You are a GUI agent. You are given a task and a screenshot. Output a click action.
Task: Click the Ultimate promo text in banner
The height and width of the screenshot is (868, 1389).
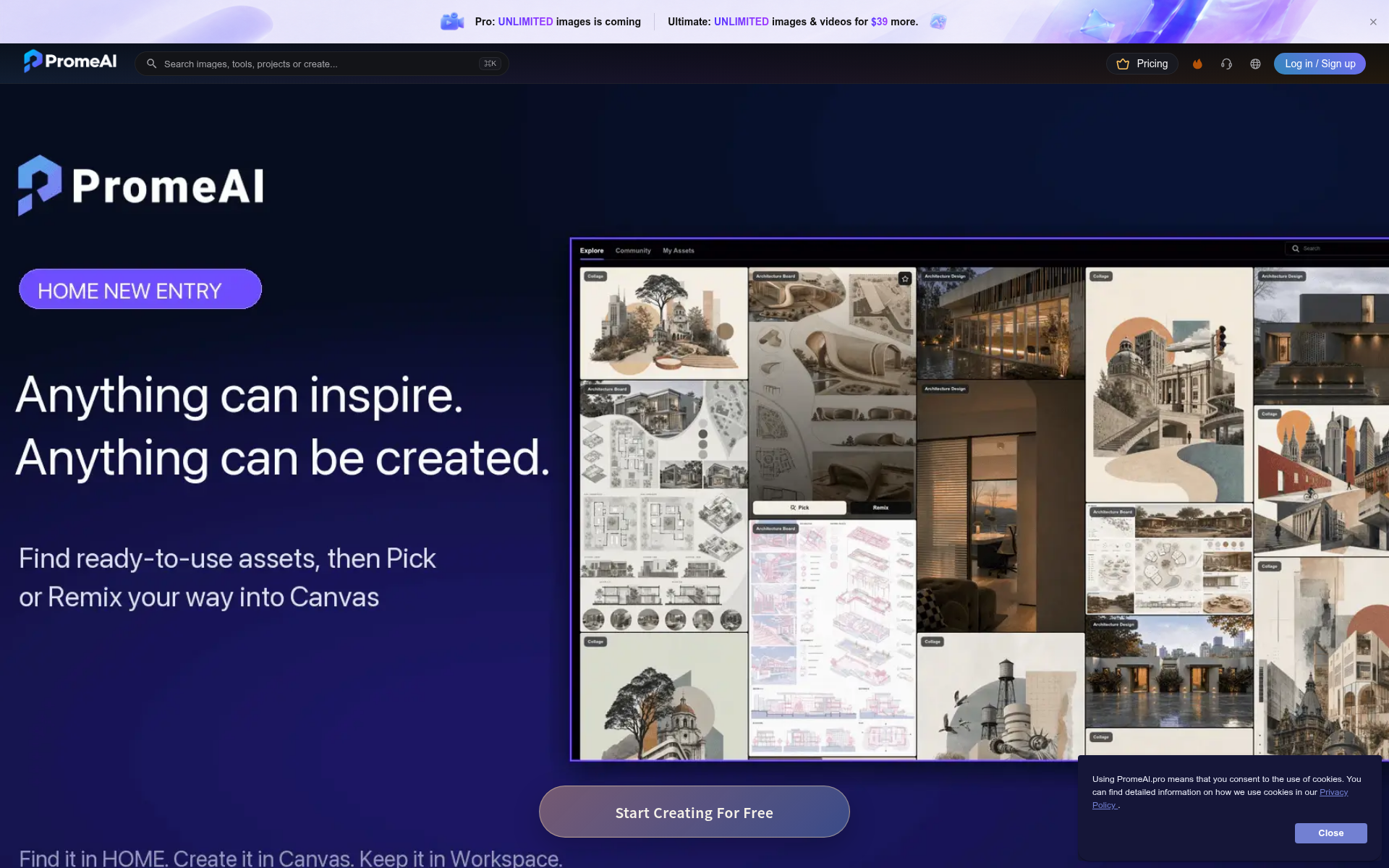tap(792, 22)
